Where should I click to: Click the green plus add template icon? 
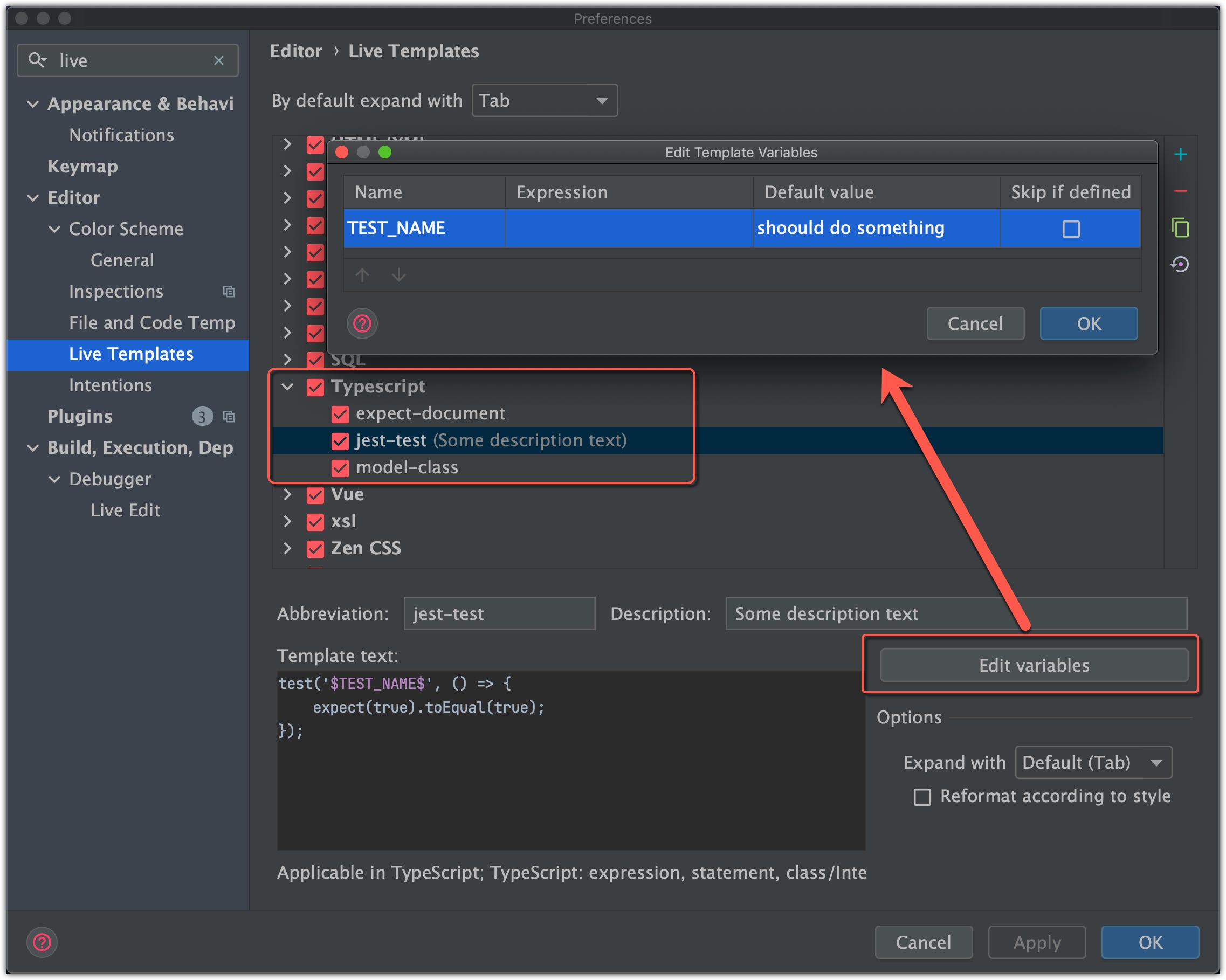pyautogui.click(x=1181, y=154)
